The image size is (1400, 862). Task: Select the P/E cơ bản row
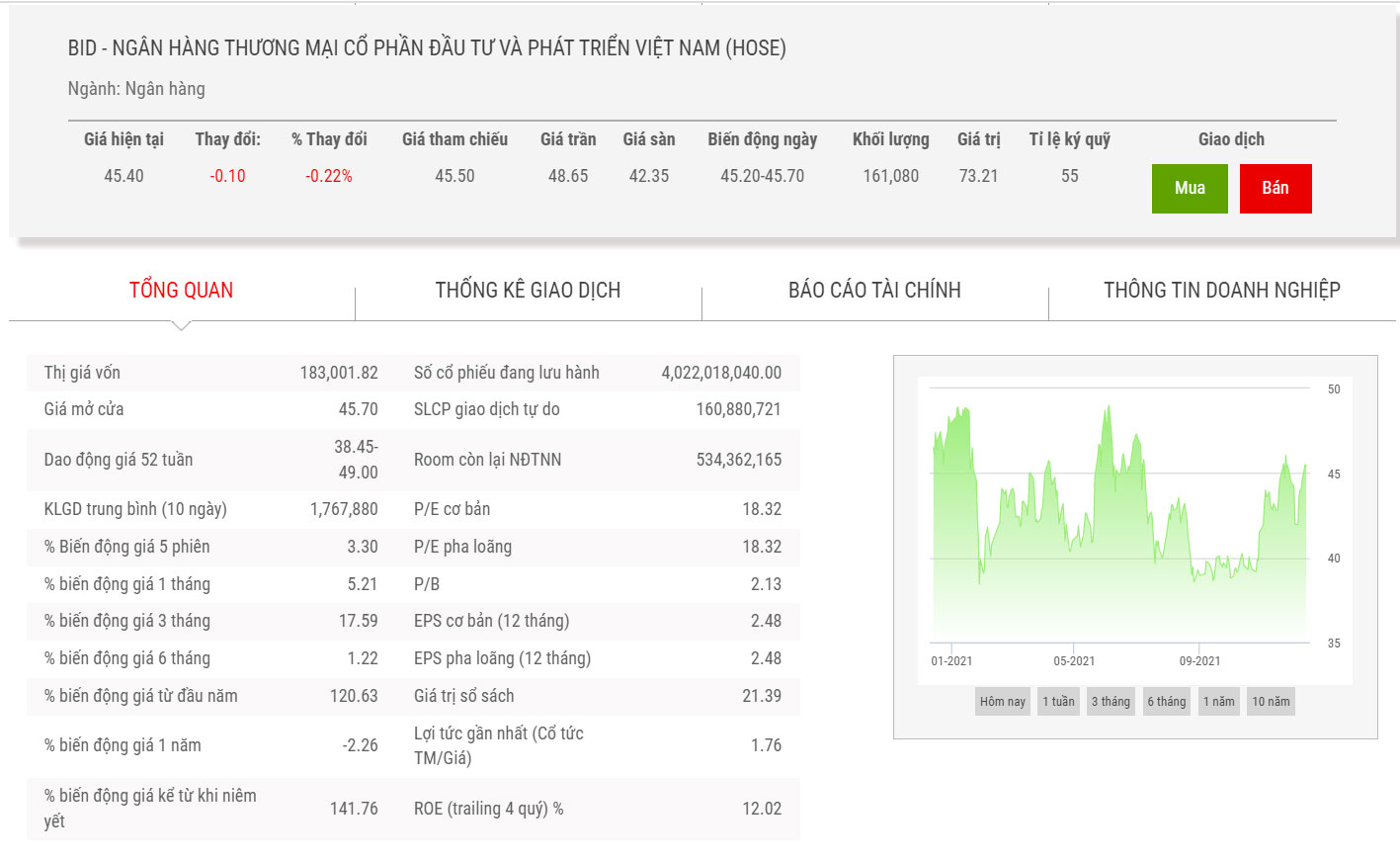point(597,509)
